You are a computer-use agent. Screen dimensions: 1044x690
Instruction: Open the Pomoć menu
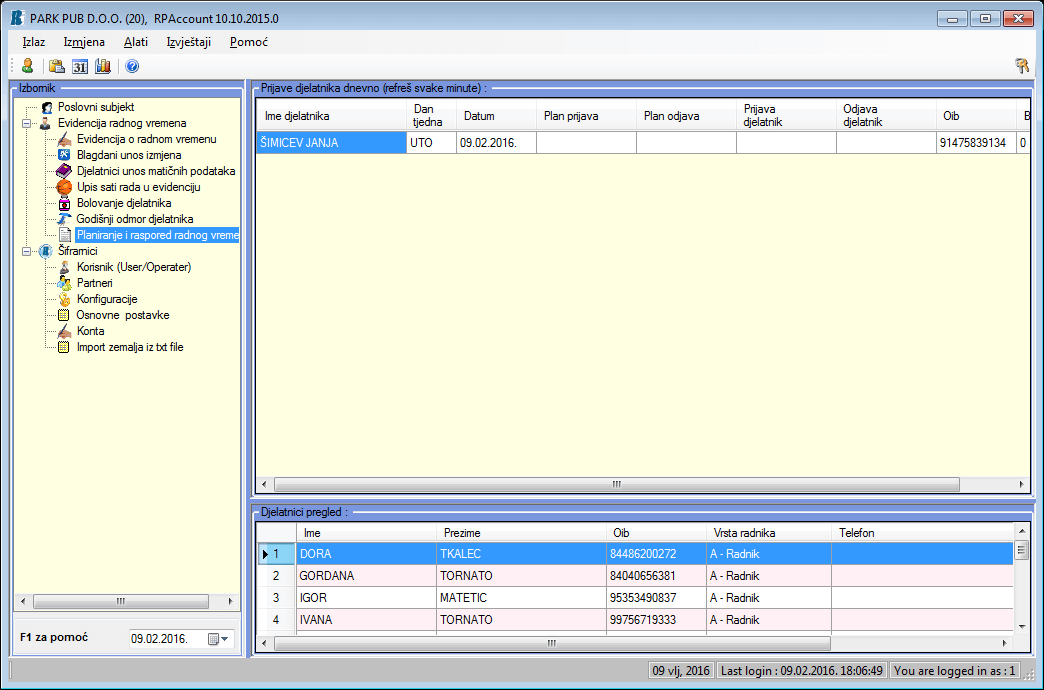click(x=249, y=42)
